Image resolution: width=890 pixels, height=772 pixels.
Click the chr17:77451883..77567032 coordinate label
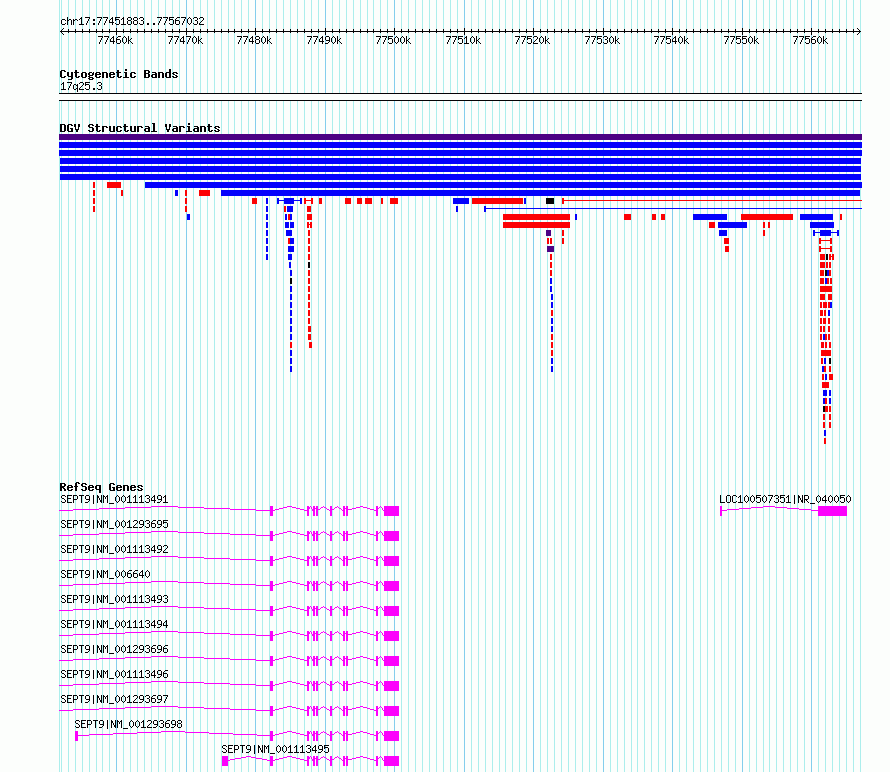[132, 22]
